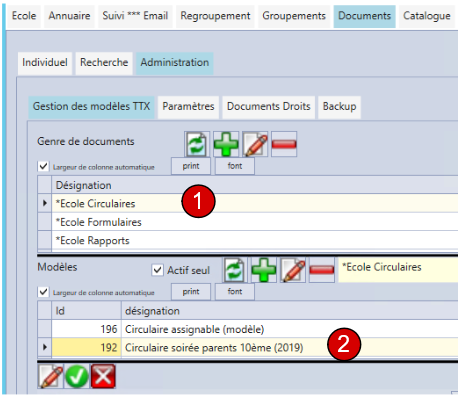Confirm with the green checkmark icon
This screenshot has width=458, height=398.
pyautogui.click(x=77, y=376)
